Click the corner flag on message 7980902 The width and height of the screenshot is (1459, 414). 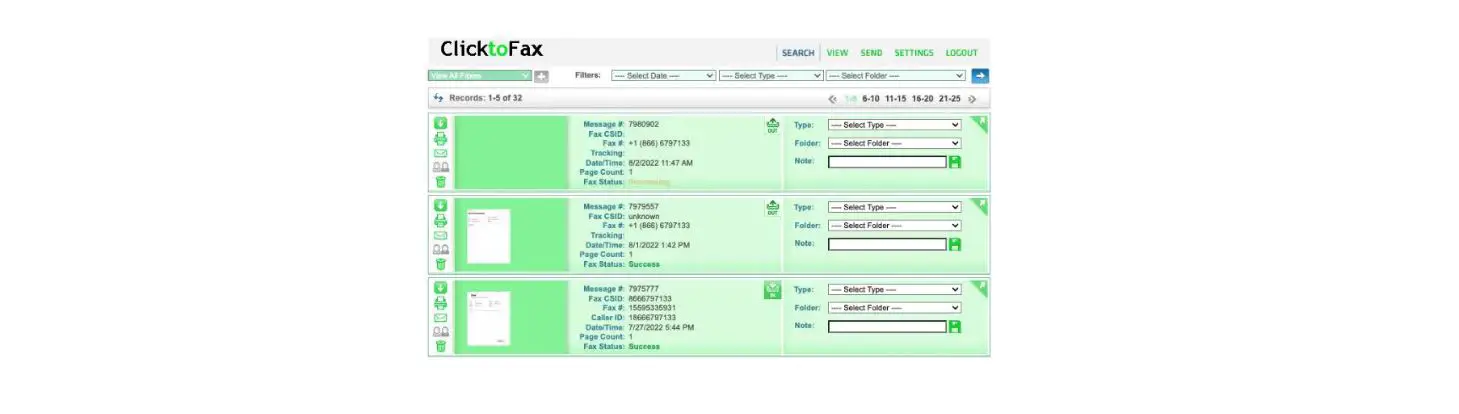coord(980,123)
